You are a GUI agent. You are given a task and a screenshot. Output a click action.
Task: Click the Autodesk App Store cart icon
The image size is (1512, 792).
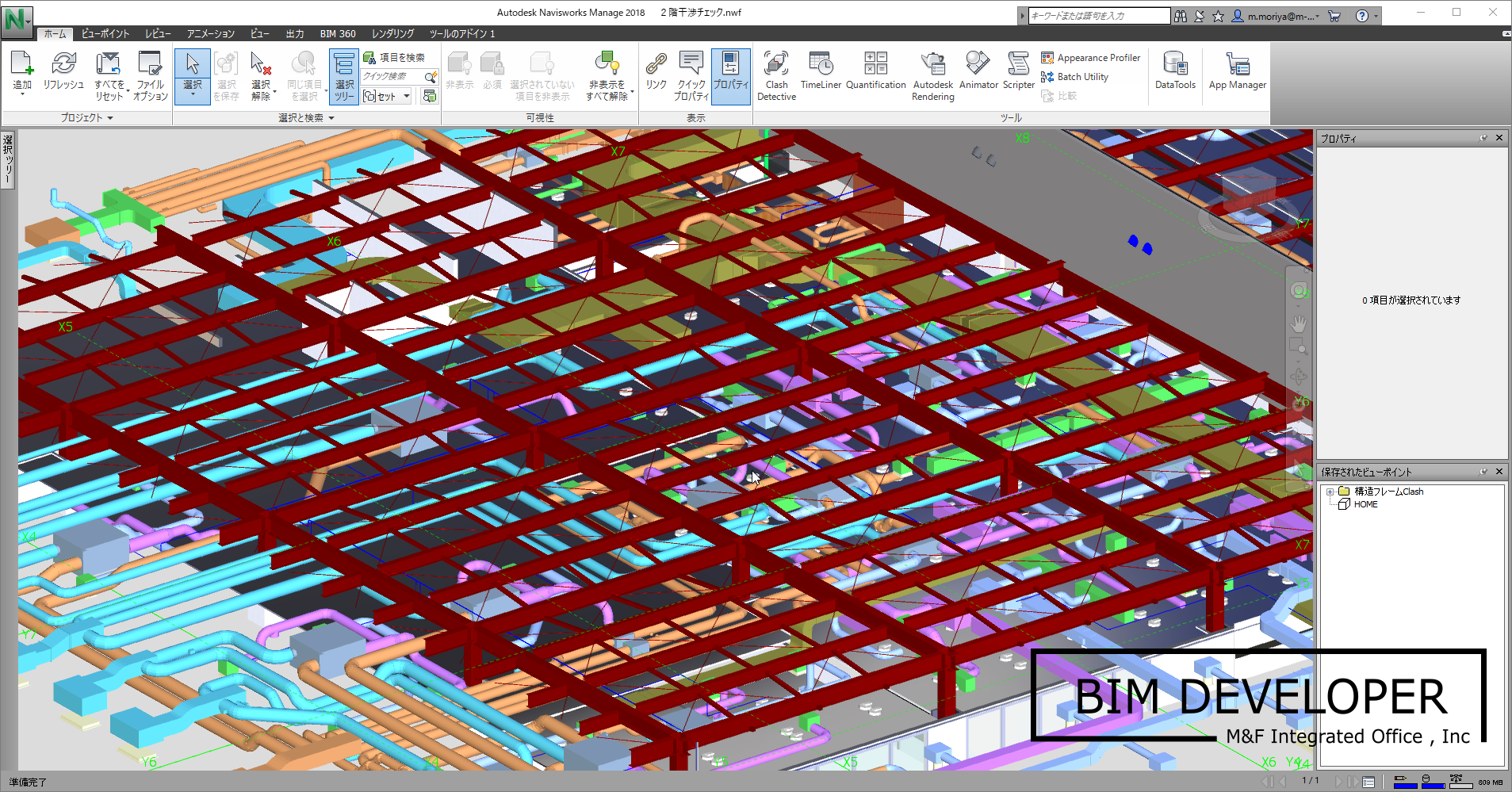coord(1334,16)
